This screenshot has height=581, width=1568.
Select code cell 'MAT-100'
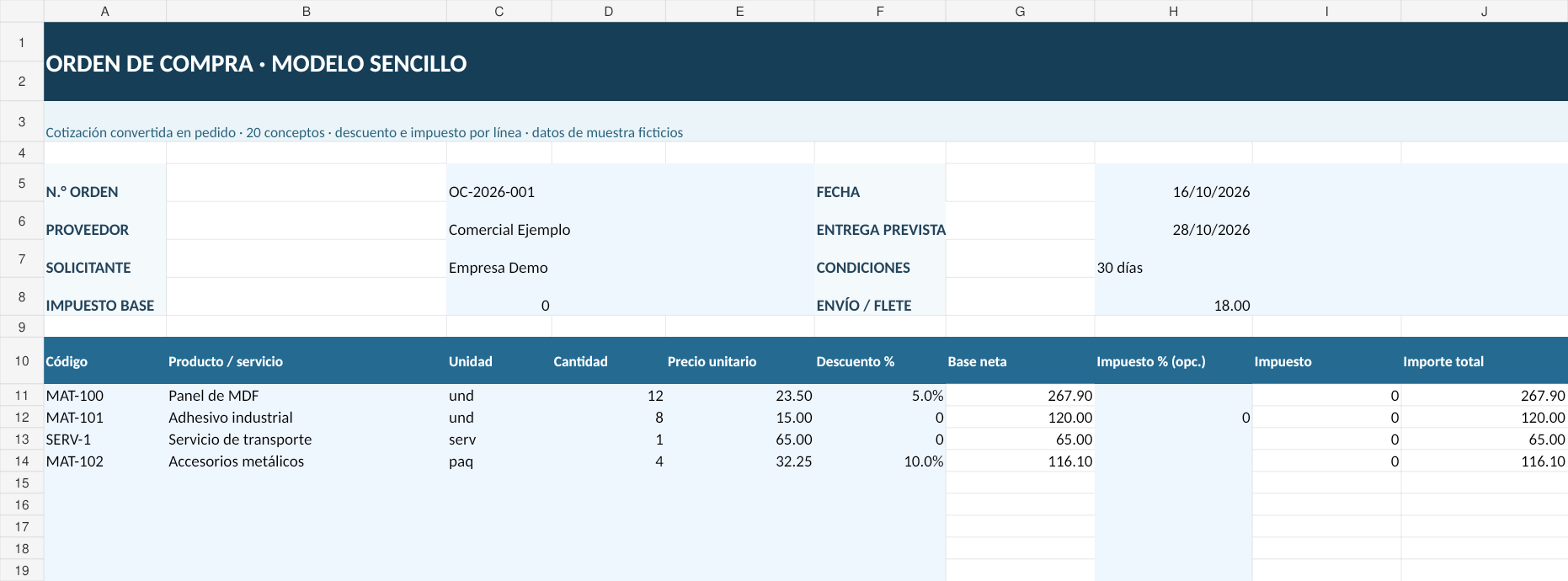pyautogui.click(x=105, y=396)
